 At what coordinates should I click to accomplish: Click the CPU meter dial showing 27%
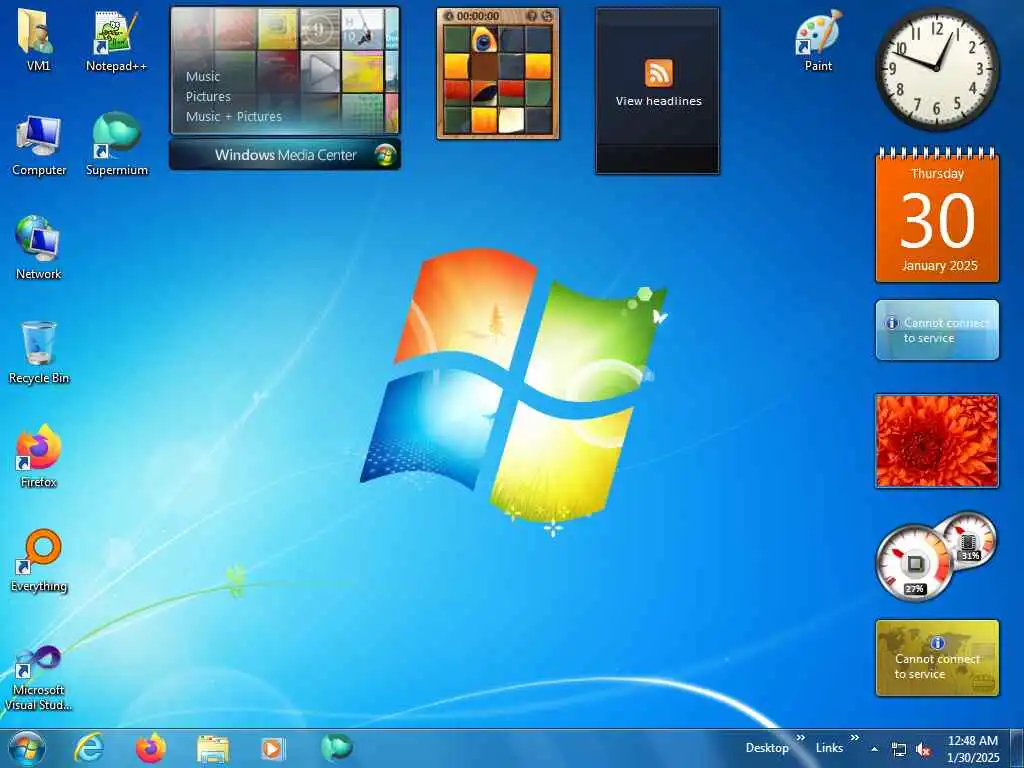tap(914, 564)
